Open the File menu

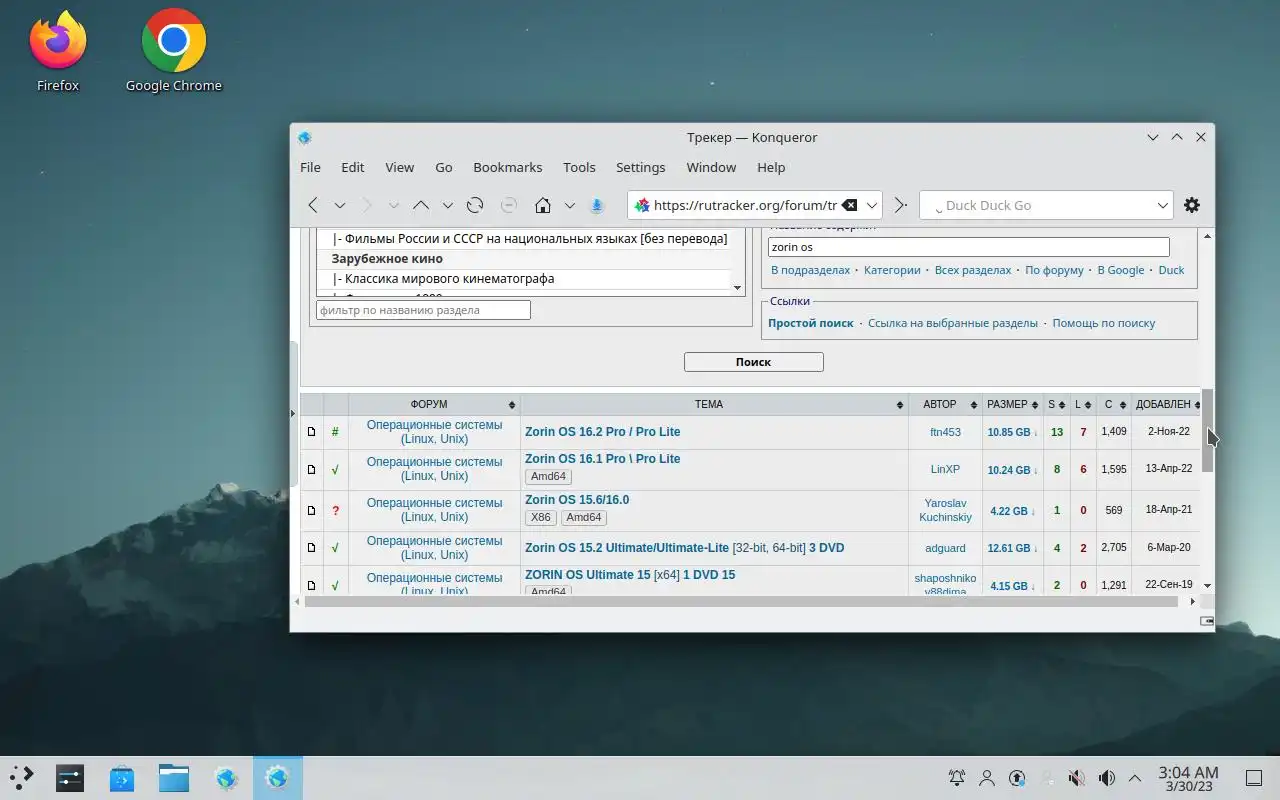point(310,167)
